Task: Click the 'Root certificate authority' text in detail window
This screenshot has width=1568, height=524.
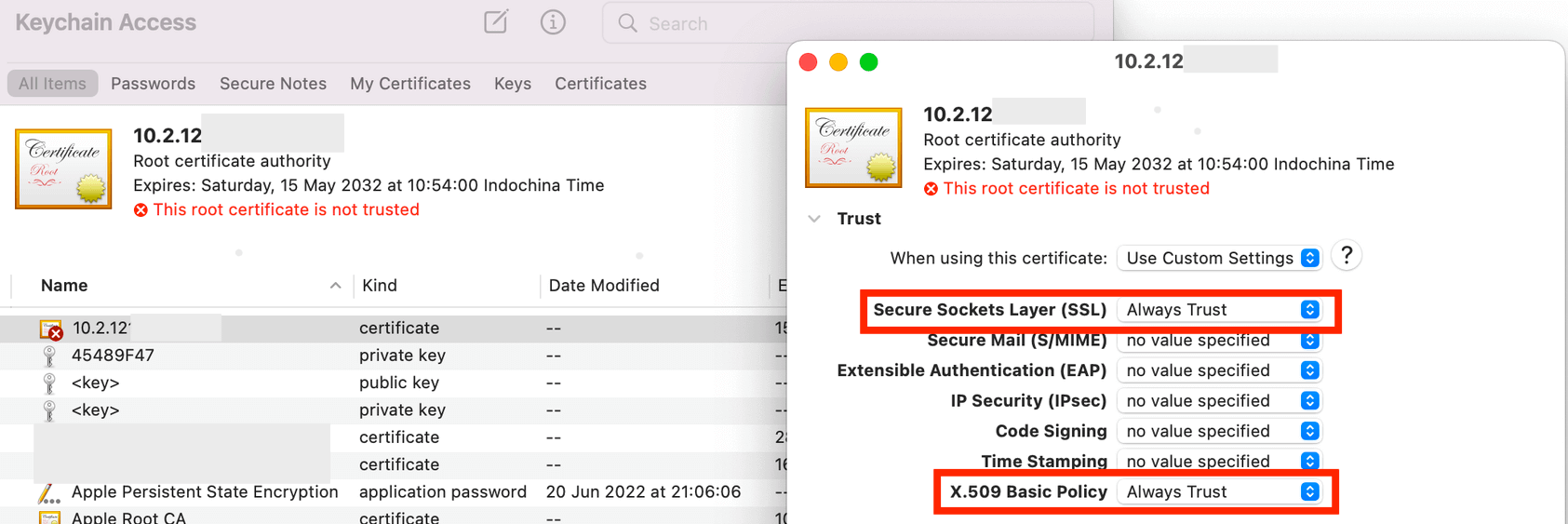Action: click(x=1022, y=140)
